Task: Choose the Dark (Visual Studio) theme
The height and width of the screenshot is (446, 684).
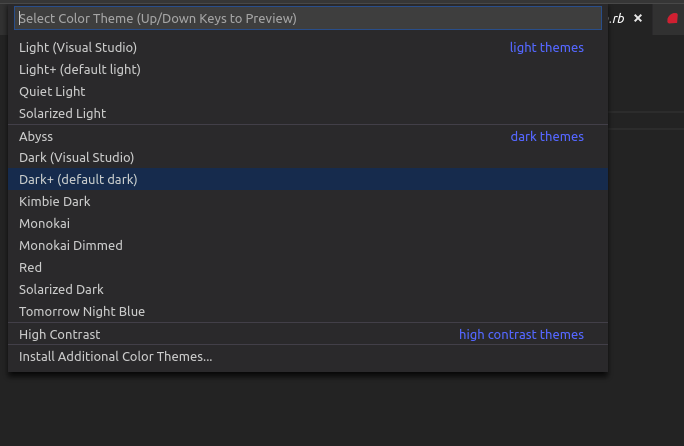Action: point(76,157)
